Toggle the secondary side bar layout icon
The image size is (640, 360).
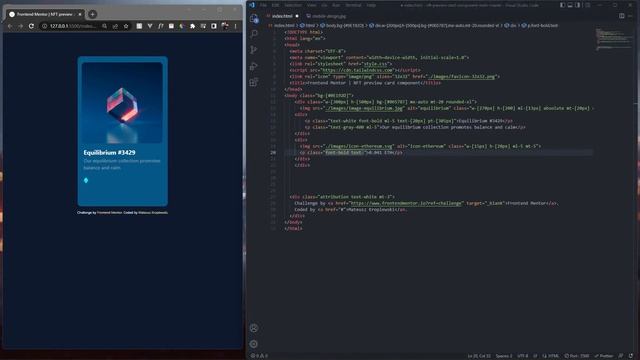click(x=578, y=5)
